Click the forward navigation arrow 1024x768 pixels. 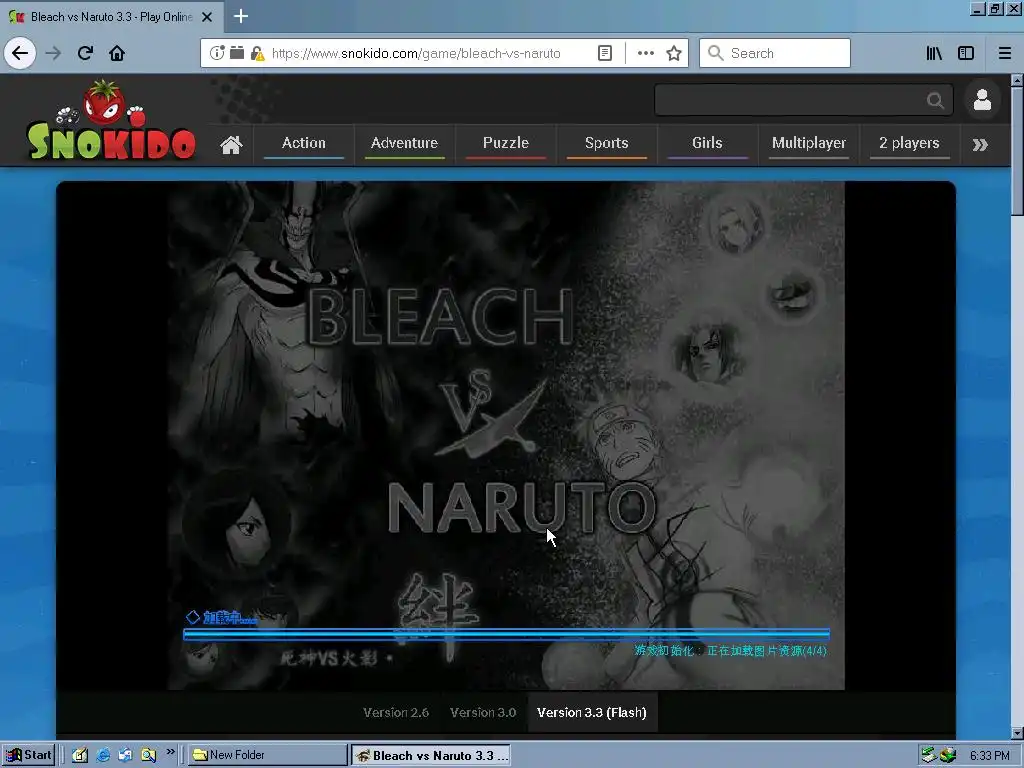click(x=54, y=53)
